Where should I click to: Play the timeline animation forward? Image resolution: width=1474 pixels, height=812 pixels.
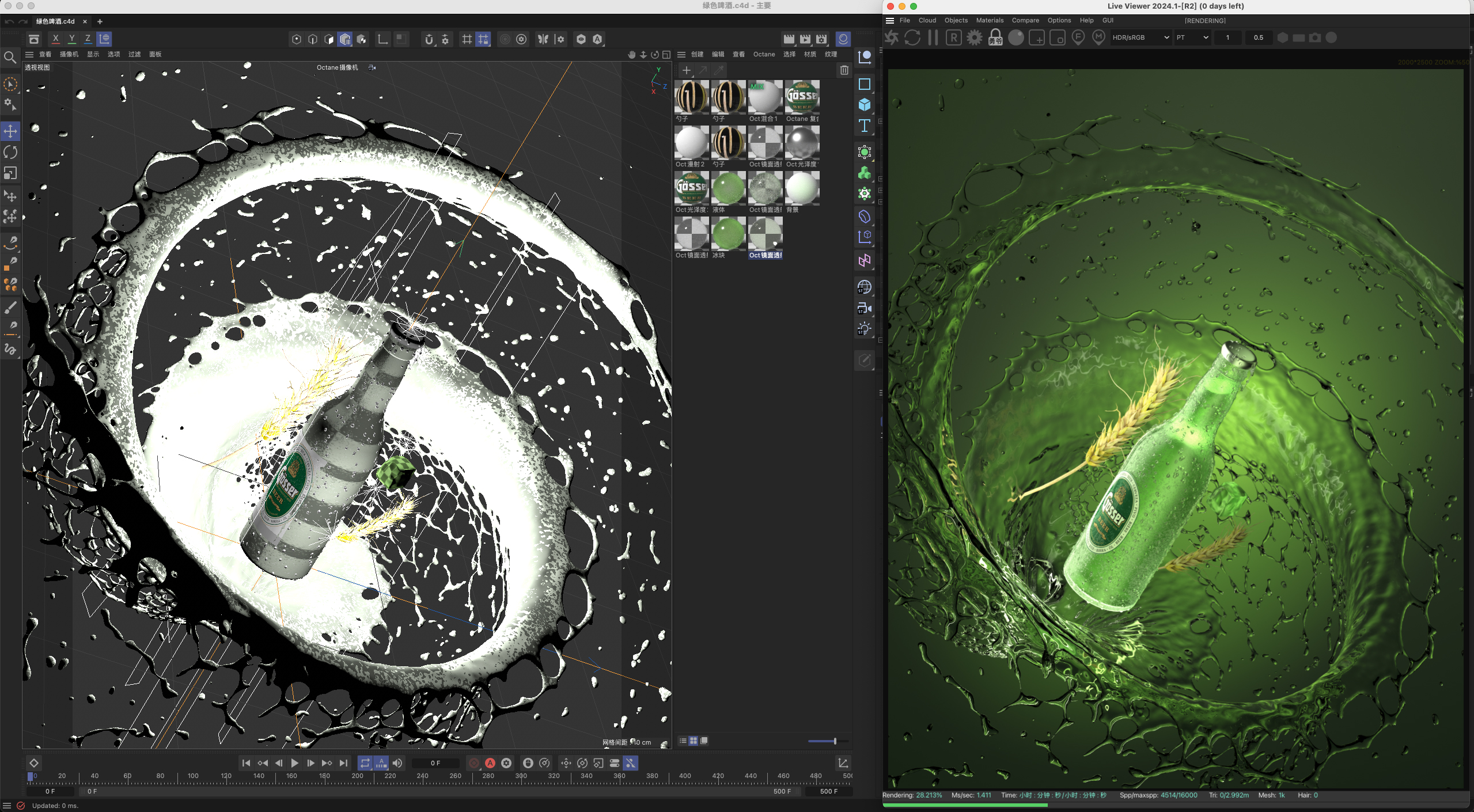pos(294,763)
